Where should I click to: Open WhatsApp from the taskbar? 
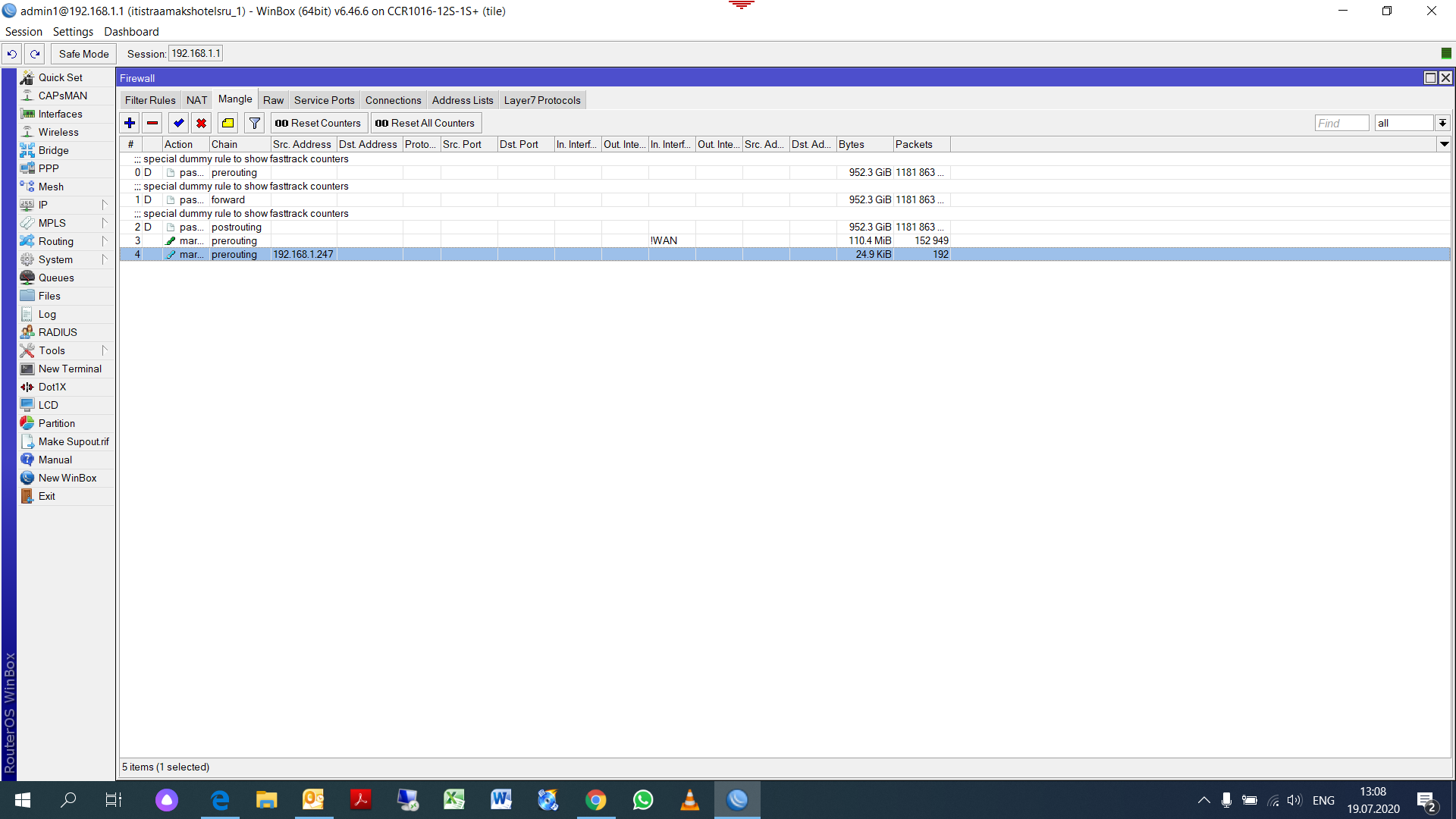click(x=643, y=800)
